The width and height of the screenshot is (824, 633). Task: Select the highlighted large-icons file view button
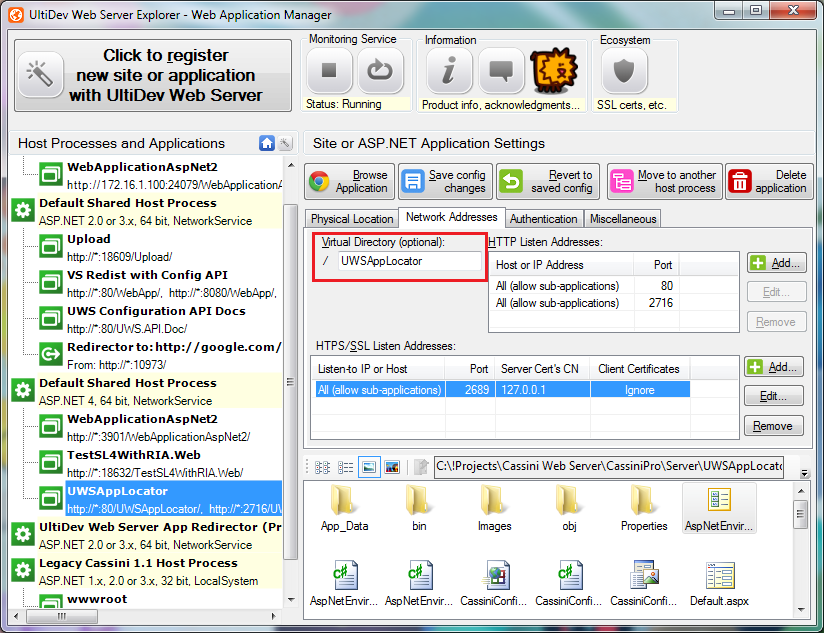(369, 467)
